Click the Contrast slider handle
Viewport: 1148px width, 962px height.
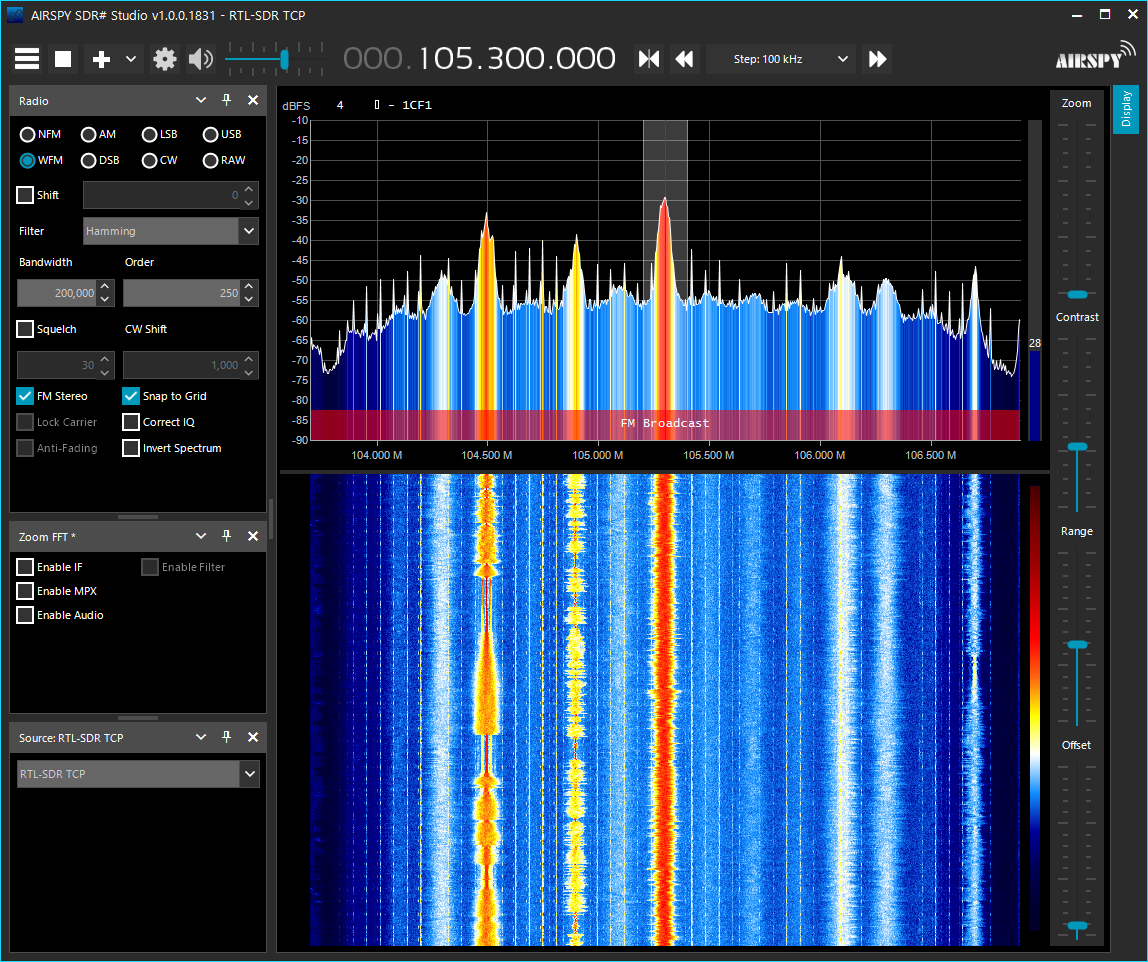tap(1077, 447)
